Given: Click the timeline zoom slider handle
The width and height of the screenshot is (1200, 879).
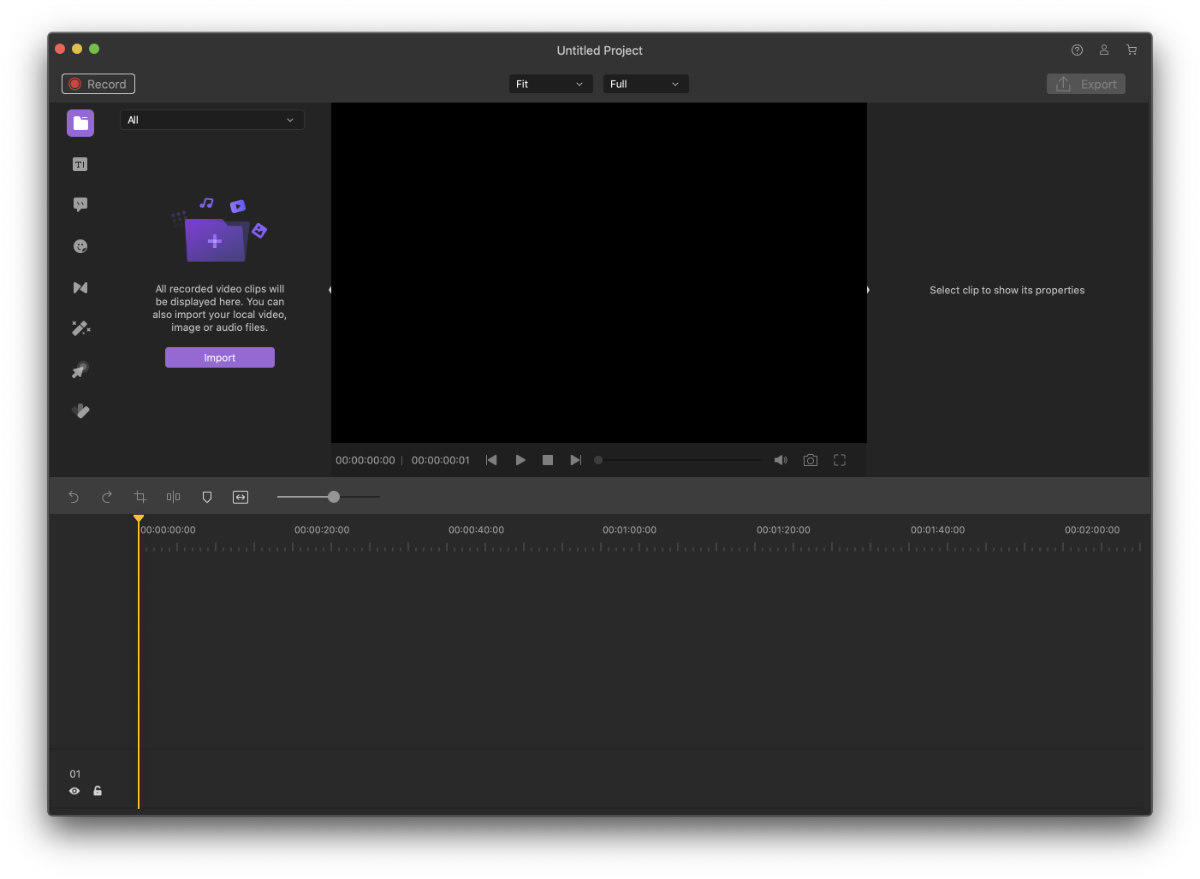Looking at the screenshot, I should 333,497.
